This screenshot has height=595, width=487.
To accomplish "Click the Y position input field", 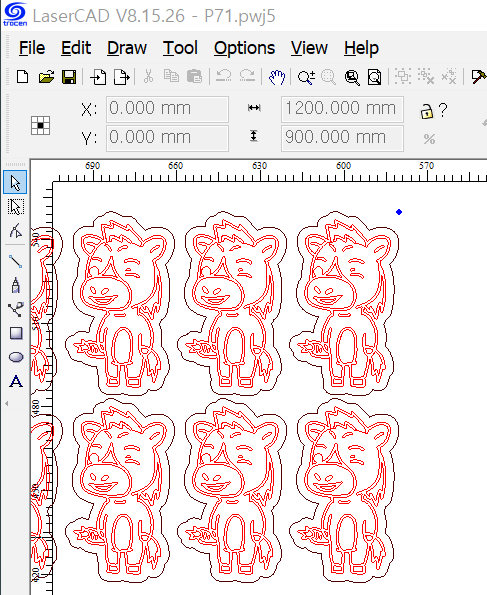I will click(x=167, y=138).
